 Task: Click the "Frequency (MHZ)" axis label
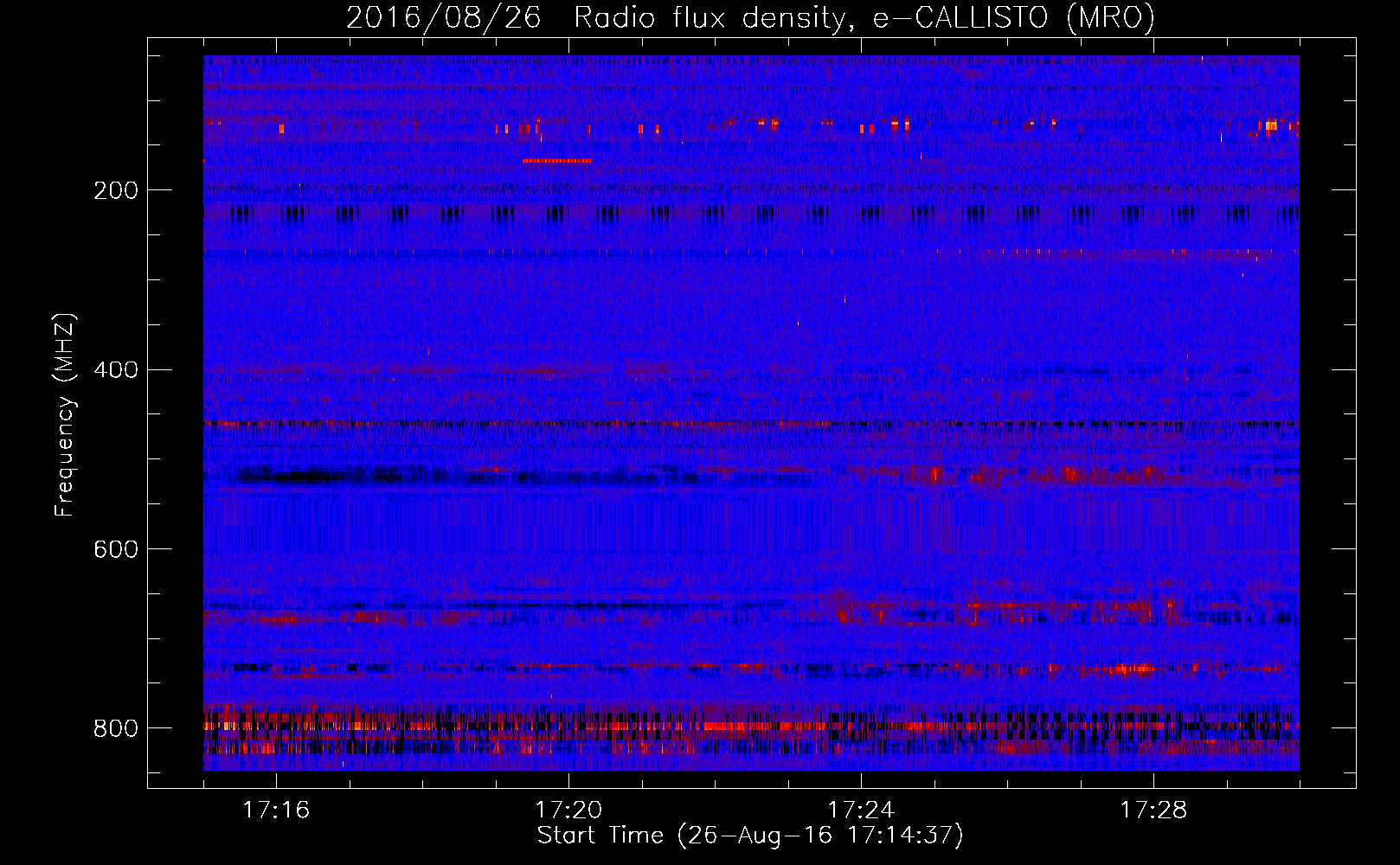point(65,415)
